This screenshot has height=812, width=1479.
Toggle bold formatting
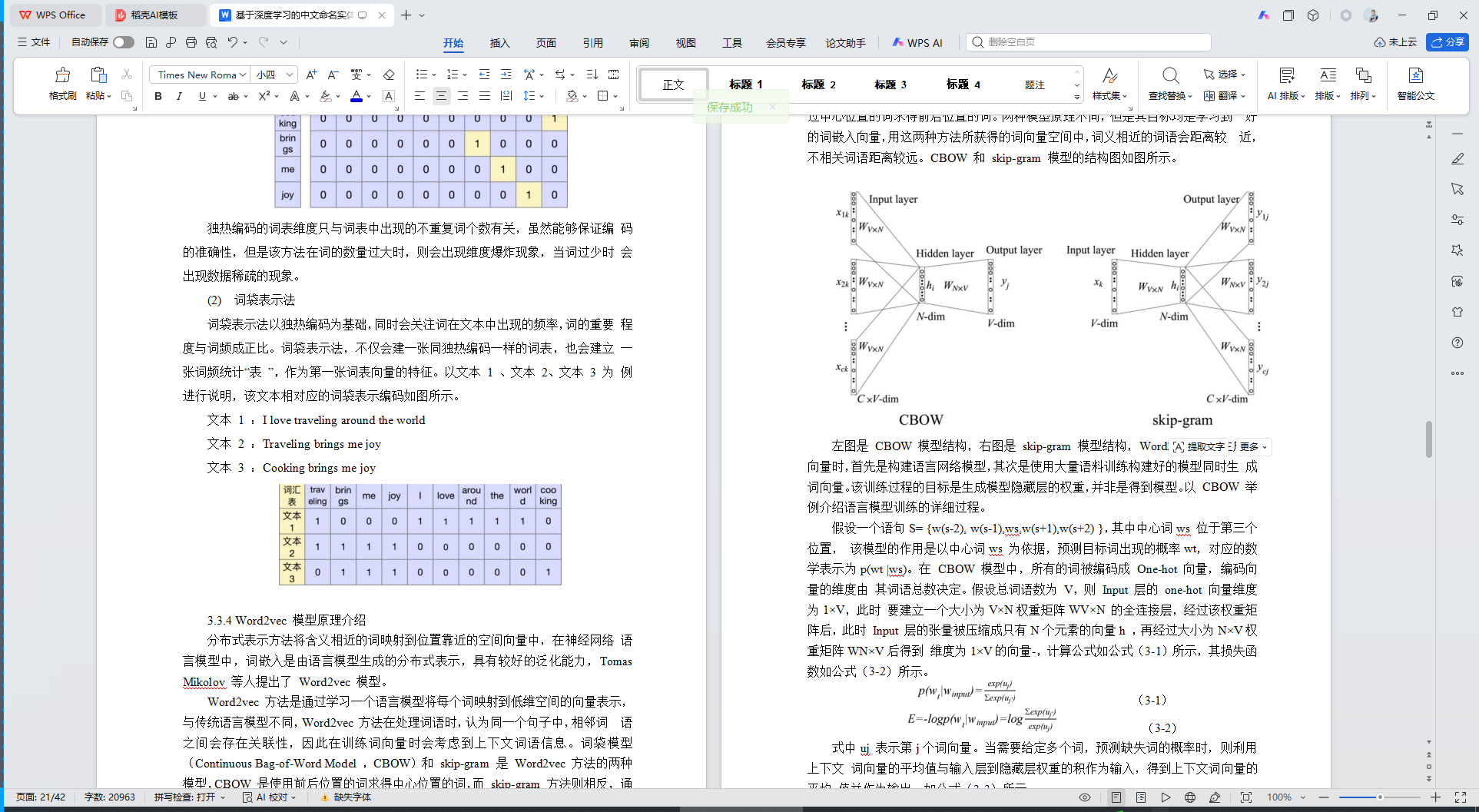pos(158,96)
